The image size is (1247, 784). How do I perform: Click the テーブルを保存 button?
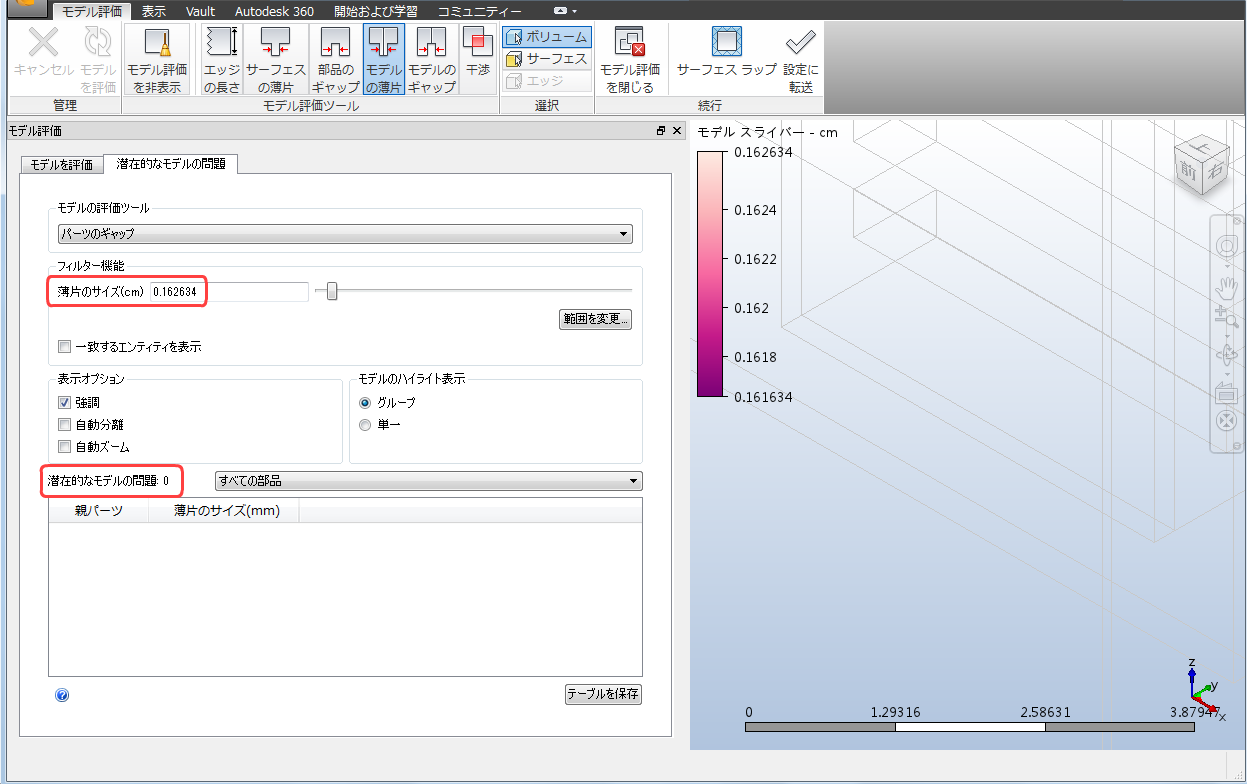[603, 694]
